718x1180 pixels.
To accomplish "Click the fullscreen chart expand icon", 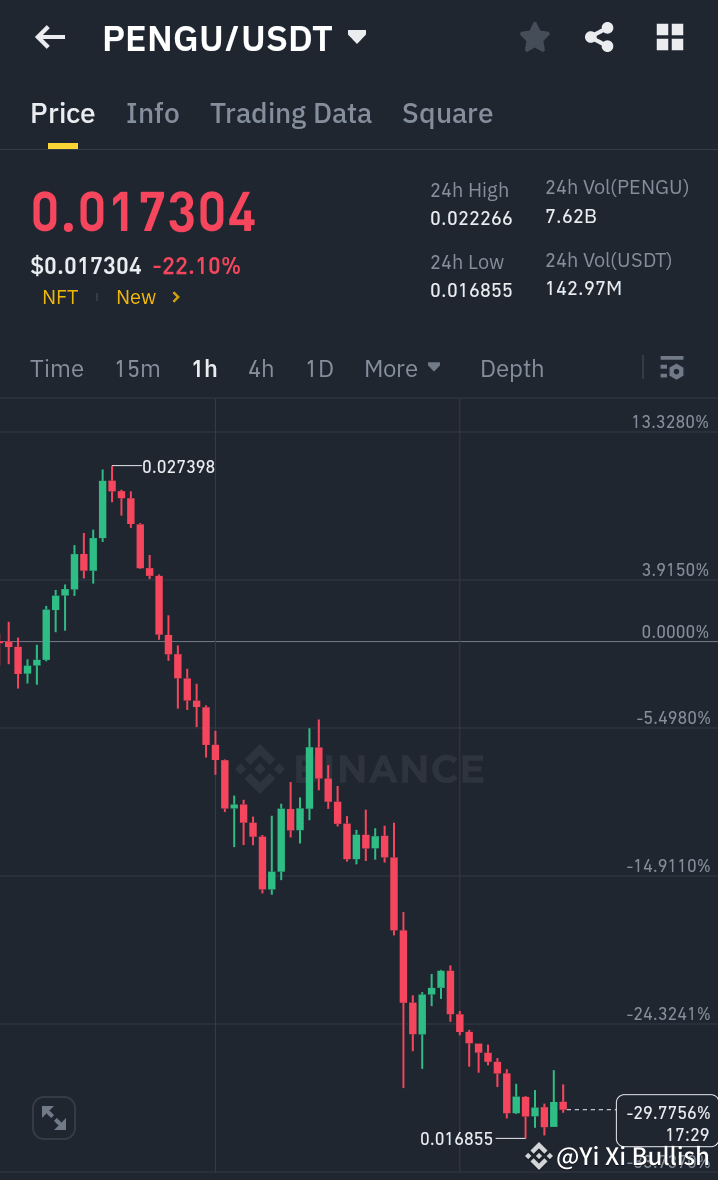I will coord(53,1117).
